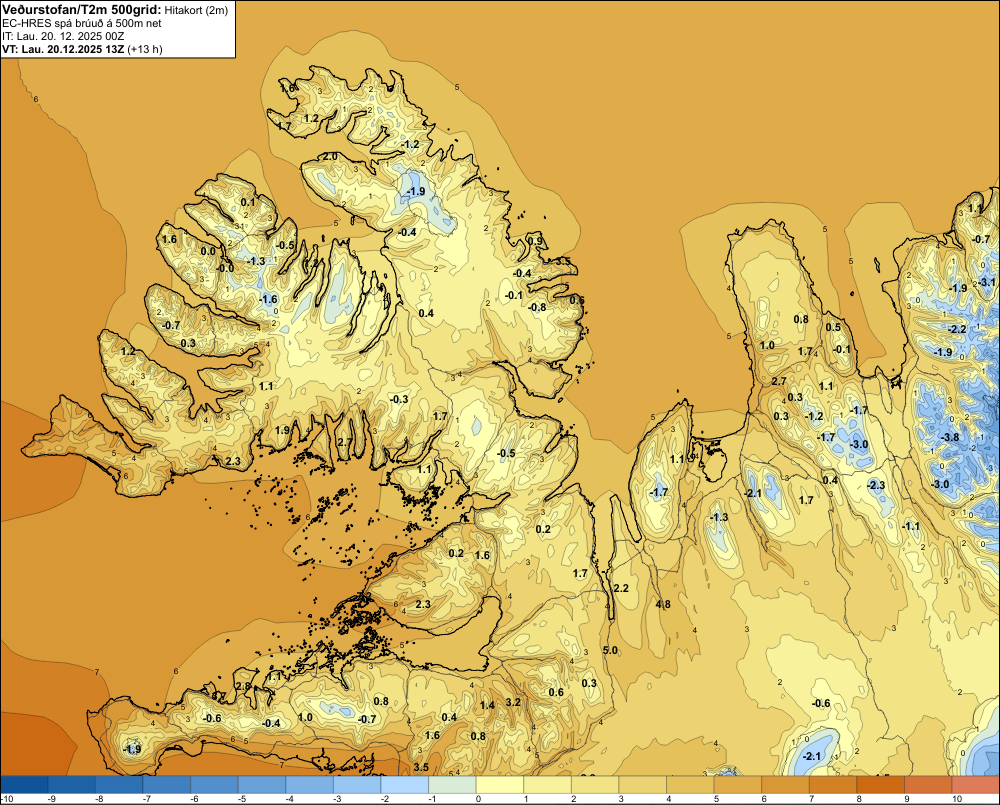
Task: Click the legend color swatch between -10 and -9
Action: 24,785
